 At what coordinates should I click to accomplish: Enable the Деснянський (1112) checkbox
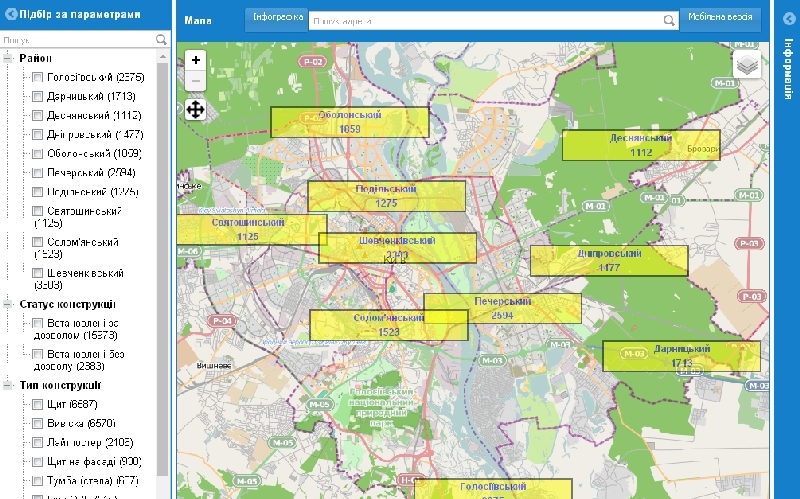click(37, 116)
